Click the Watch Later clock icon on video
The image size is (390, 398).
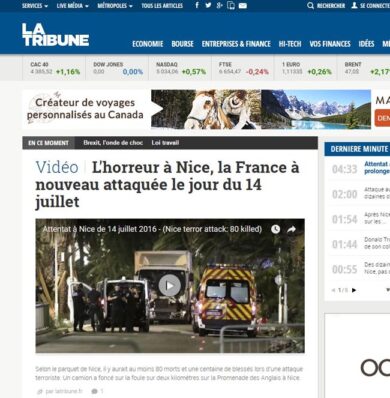(275, 229)
